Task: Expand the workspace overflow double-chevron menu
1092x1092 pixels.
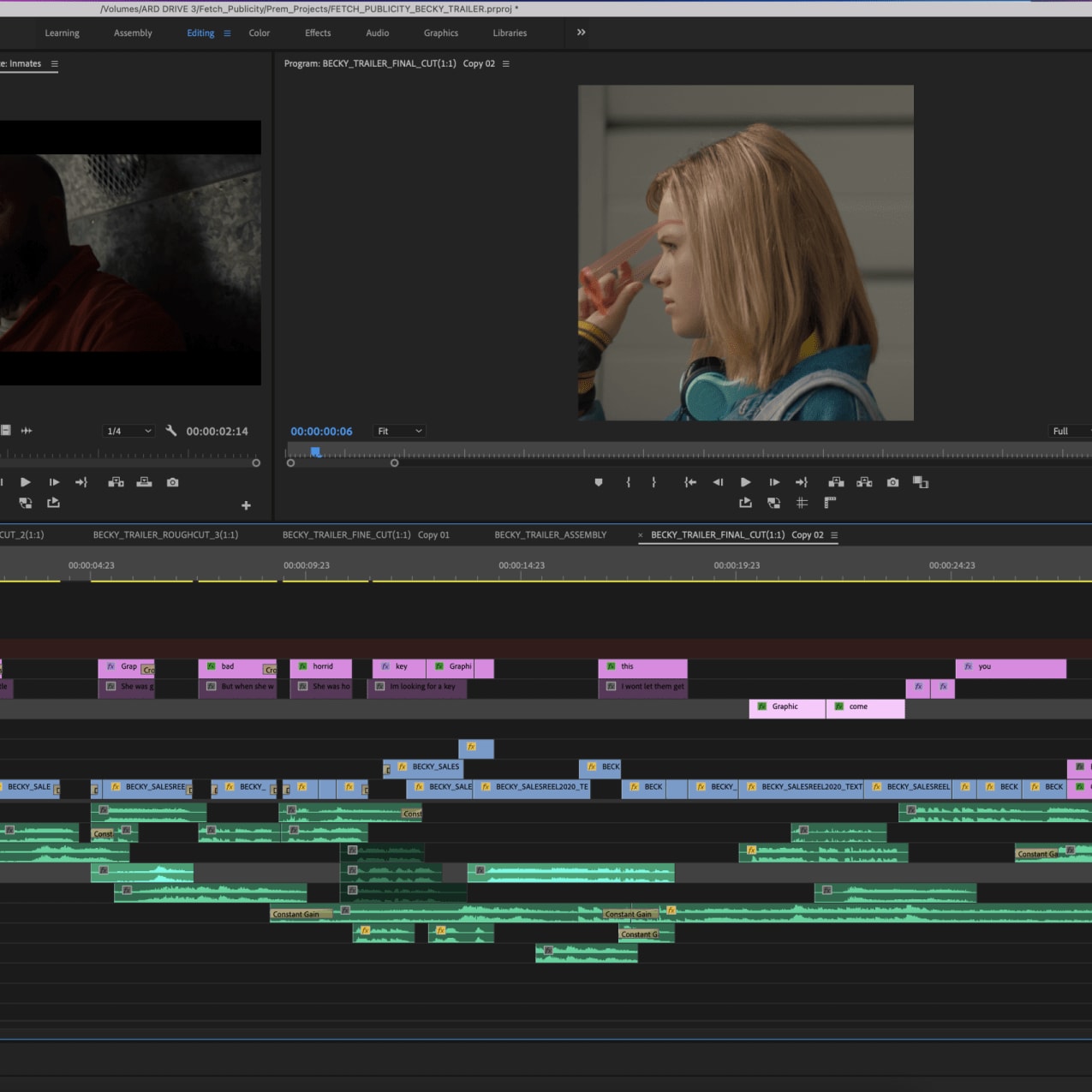Action: tap(582, 33)
